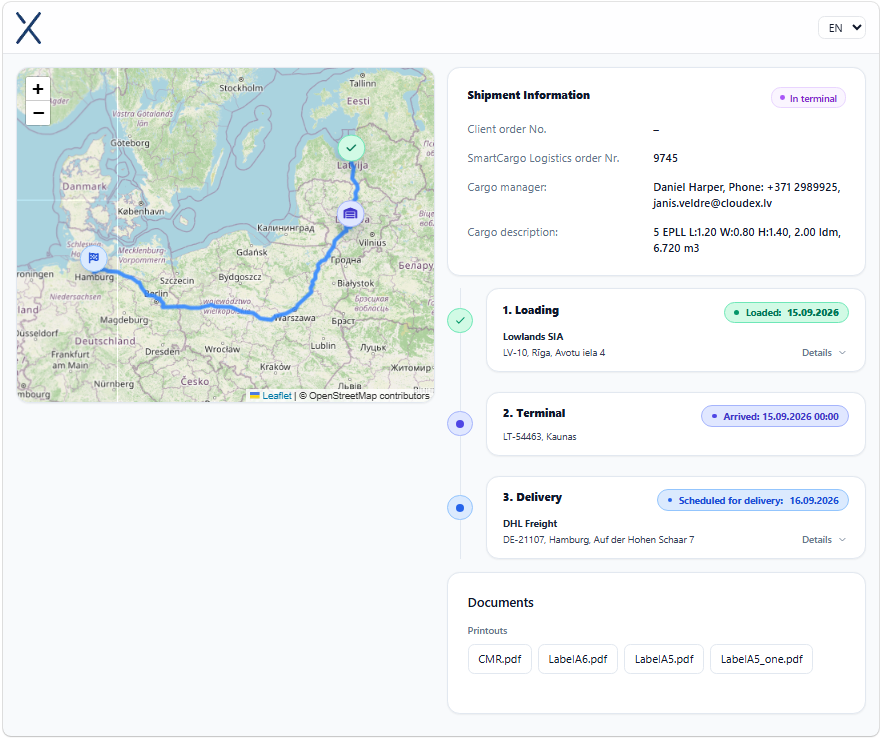The width and height of the screenshot is (883, 739).
Task: Open the Leaflet link on the map
Action: (x=277, y=396)
